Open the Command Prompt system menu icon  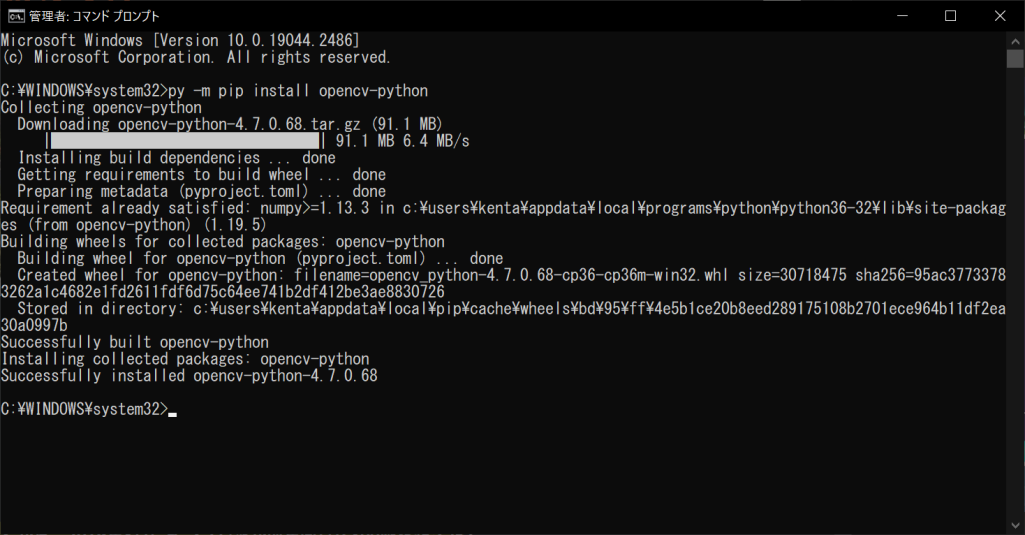pos(16,16)
